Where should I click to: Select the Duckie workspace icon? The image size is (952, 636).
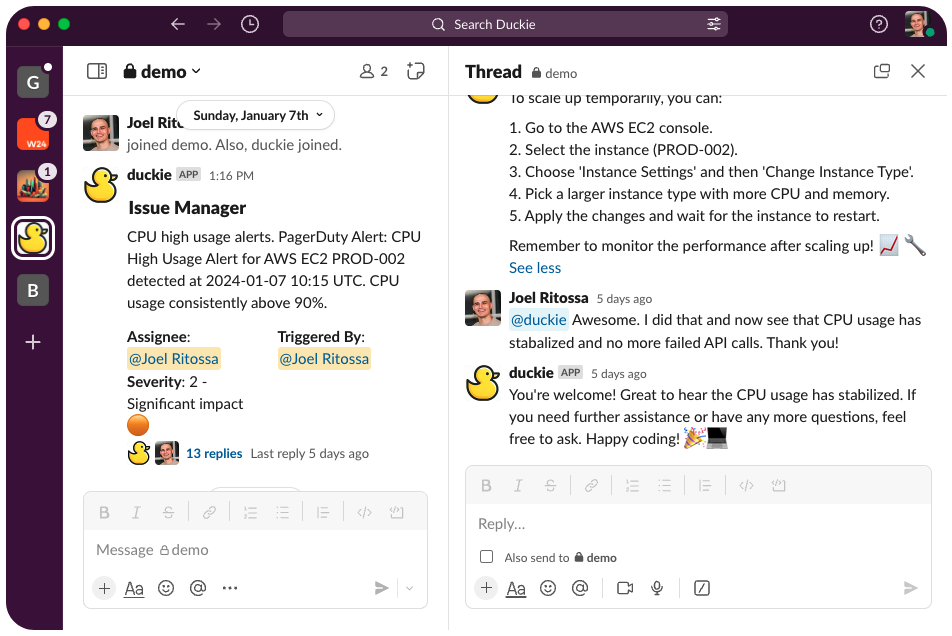click(33, 238)
